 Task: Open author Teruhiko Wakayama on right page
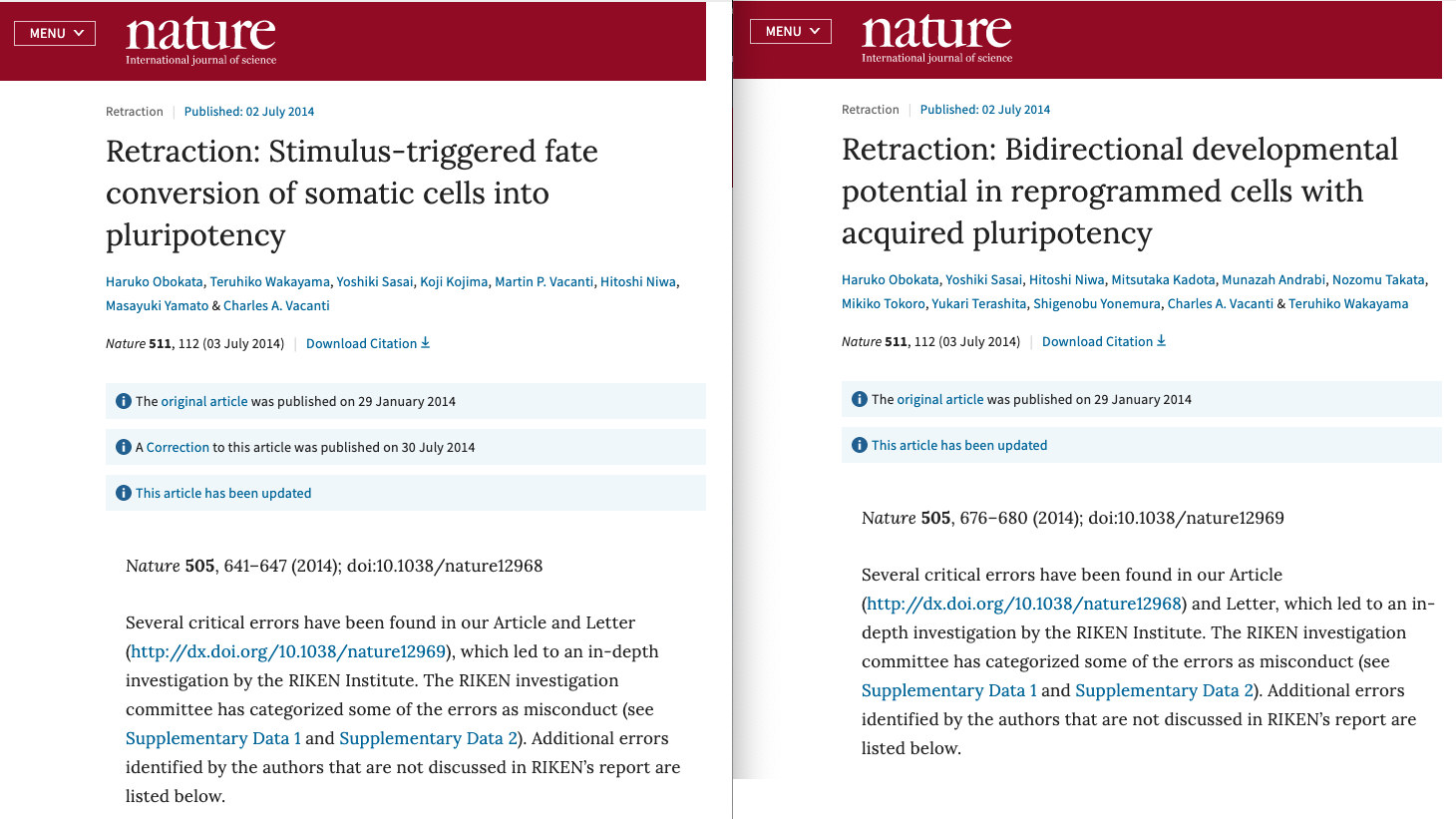pyautogui.click(x=1348, y=304)
